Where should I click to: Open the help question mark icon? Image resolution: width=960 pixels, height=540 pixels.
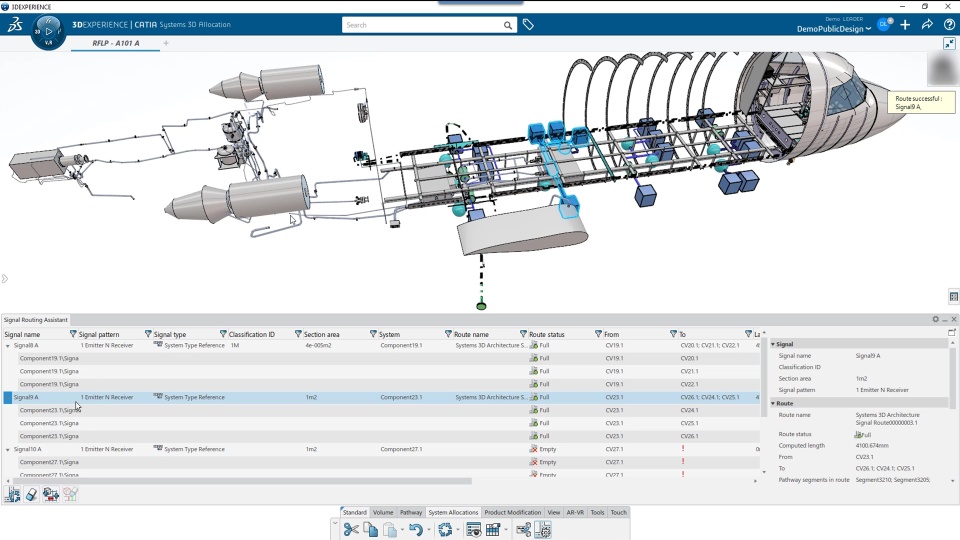click(949, 24)
